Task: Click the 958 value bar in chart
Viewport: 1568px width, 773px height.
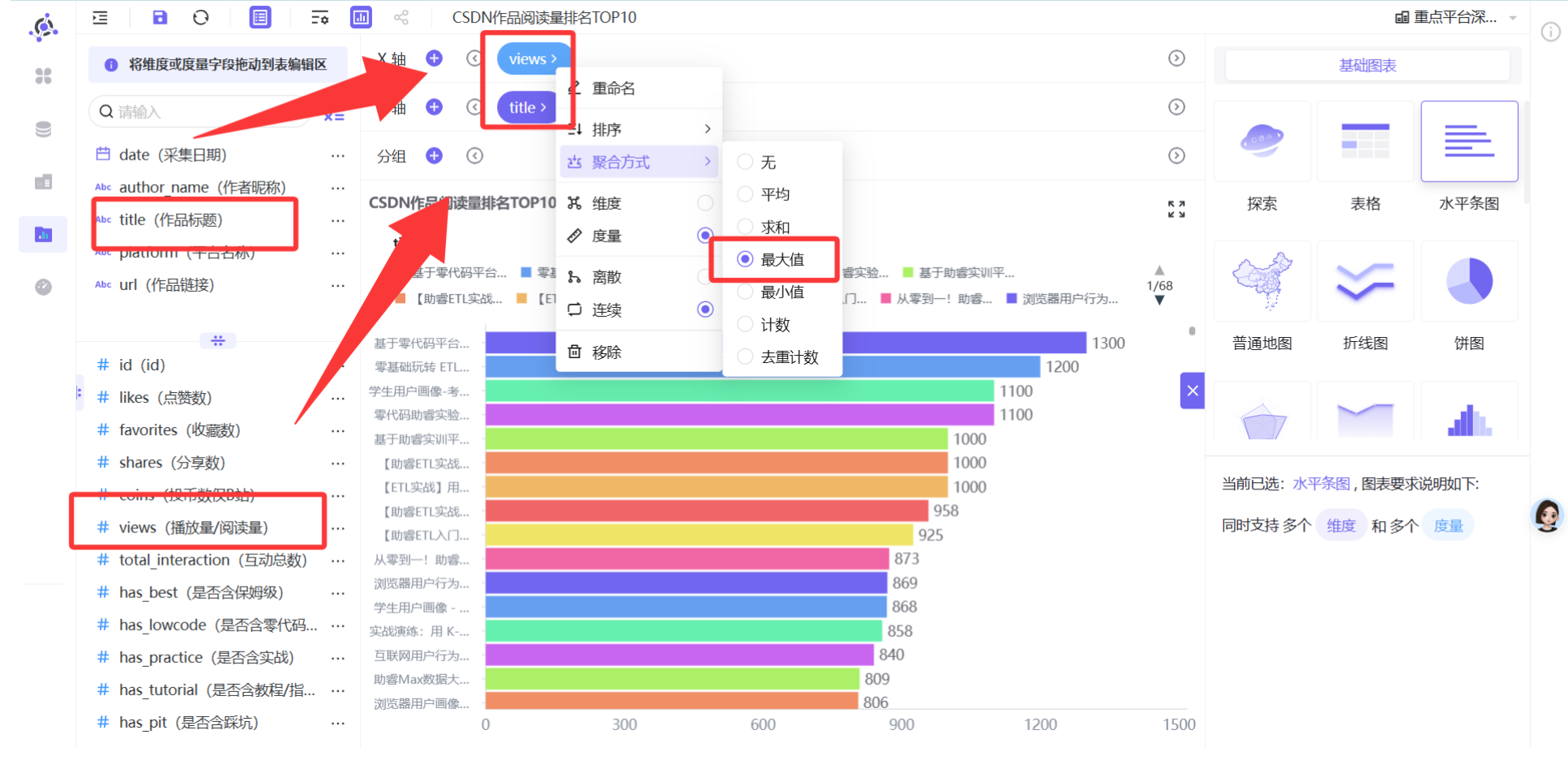Action: pos(707,510)
